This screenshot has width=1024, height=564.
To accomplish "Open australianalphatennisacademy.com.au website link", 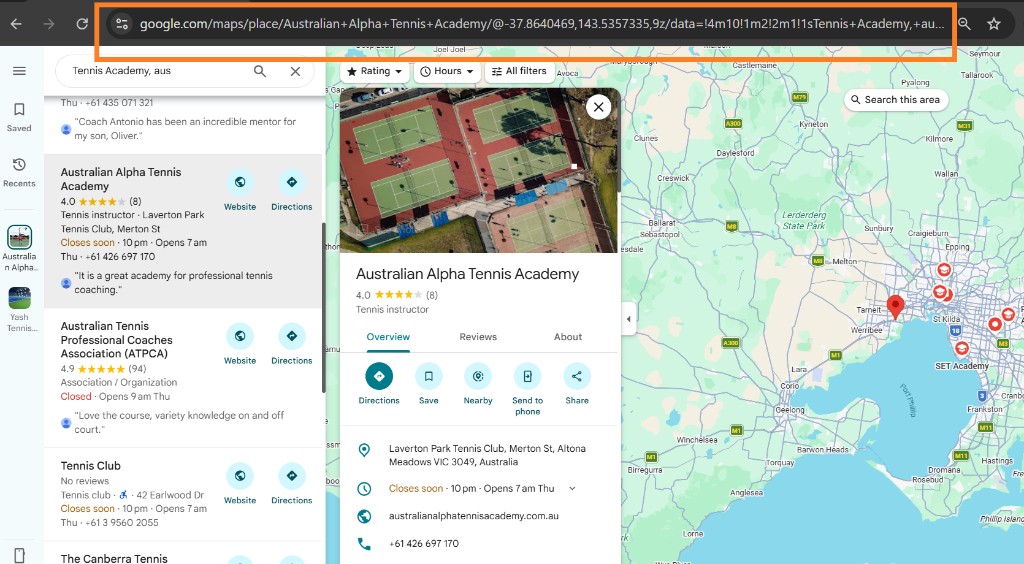I will point(473,516).
